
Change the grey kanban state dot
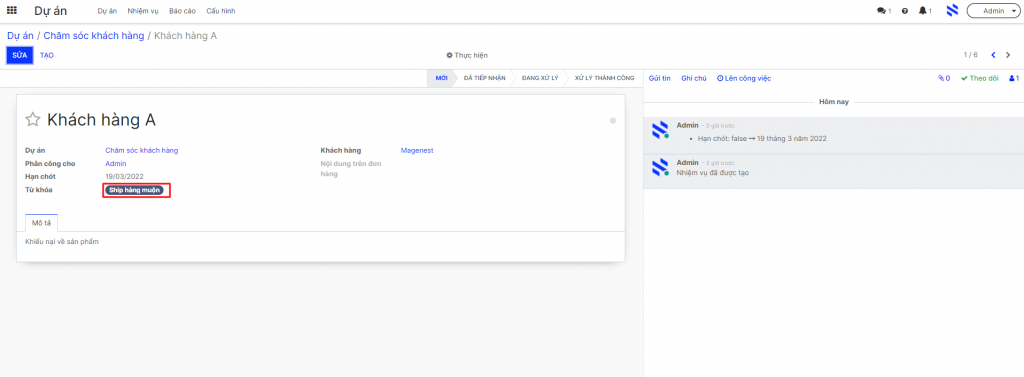click(x=613, y=121)
